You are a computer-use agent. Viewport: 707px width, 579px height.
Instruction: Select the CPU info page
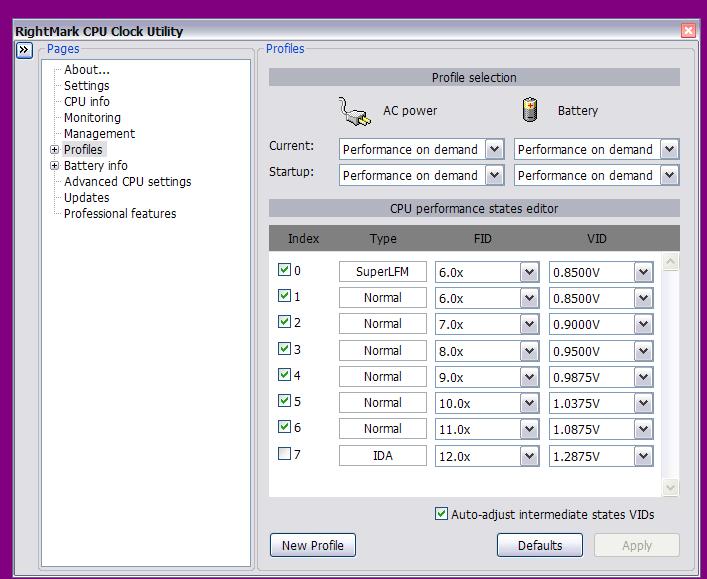pos(87,101)
